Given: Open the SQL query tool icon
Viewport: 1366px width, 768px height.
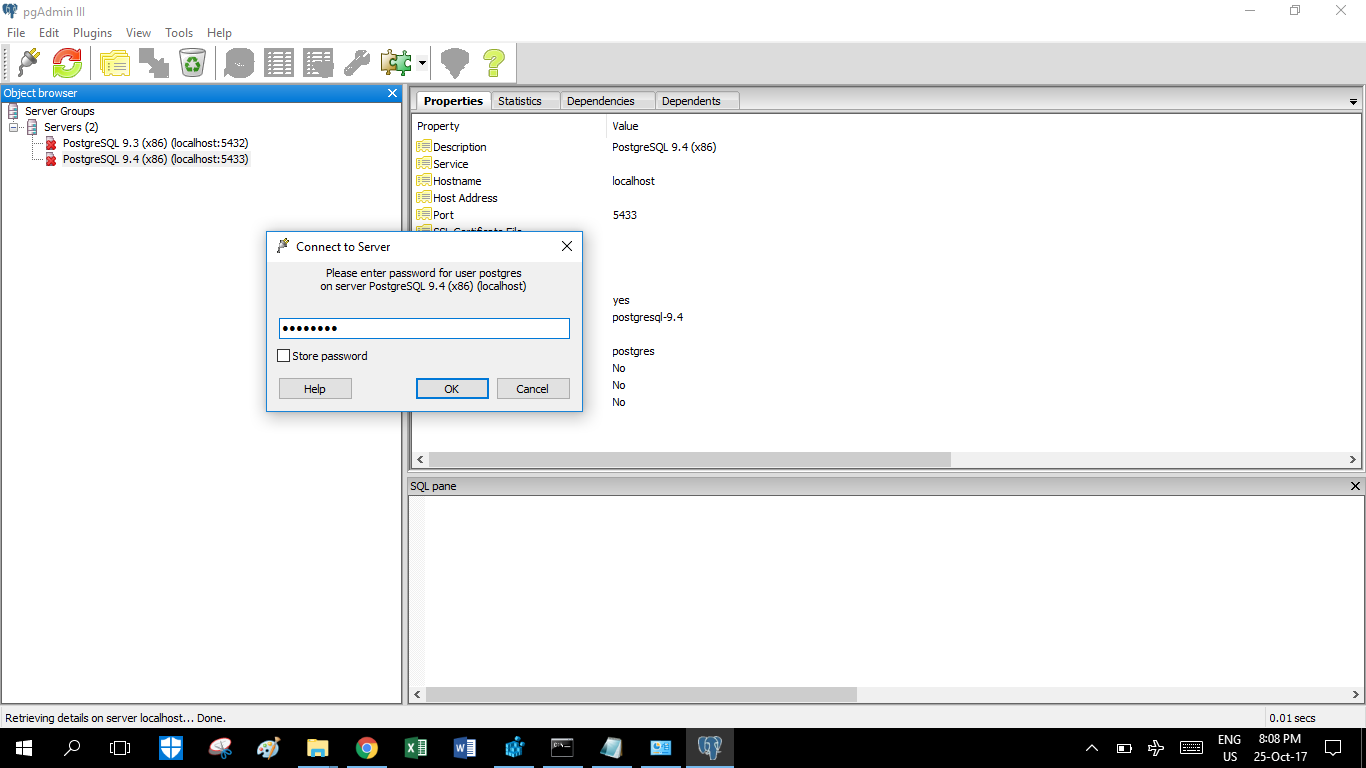Looking at the screenshot, I should [x=240, y=63].
